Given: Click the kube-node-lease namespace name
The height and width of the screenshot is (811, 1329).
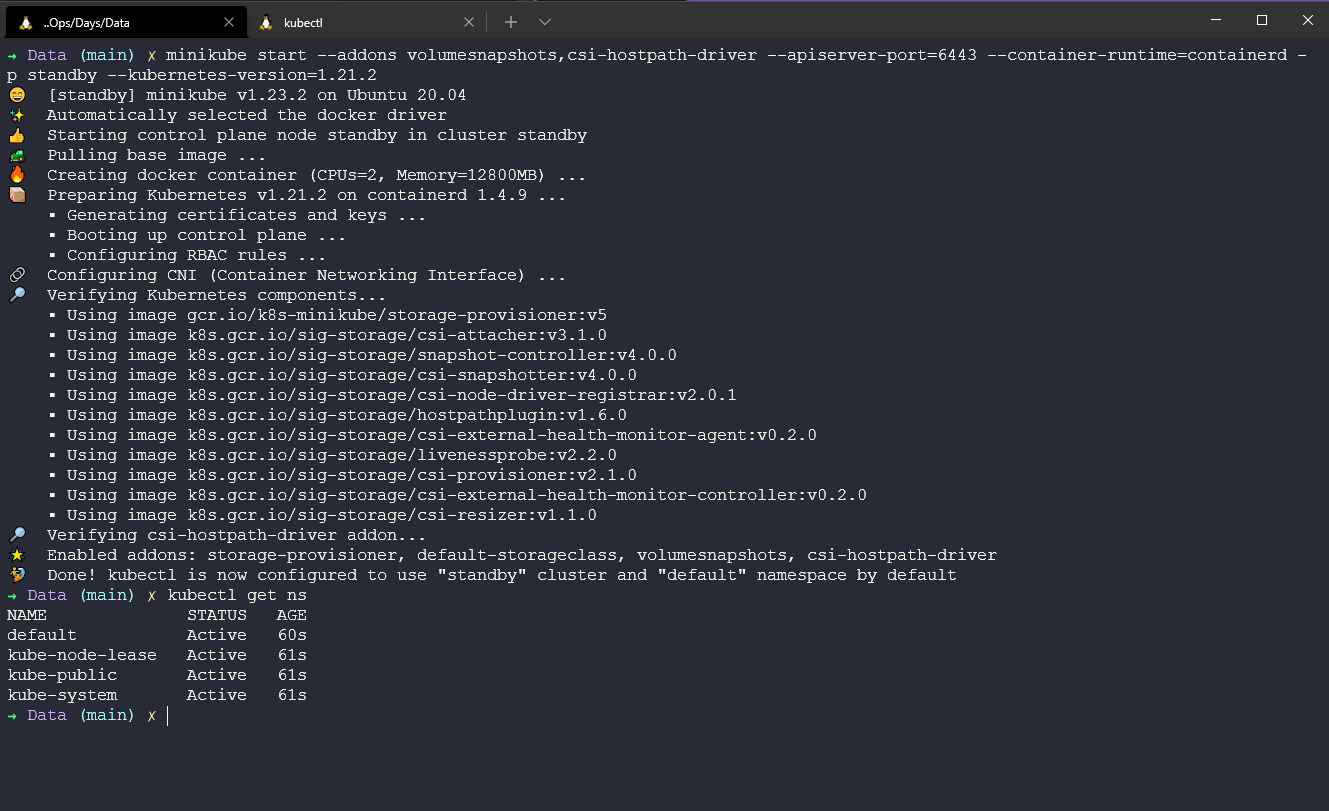Looking at the screenshot, I should 82,655.
